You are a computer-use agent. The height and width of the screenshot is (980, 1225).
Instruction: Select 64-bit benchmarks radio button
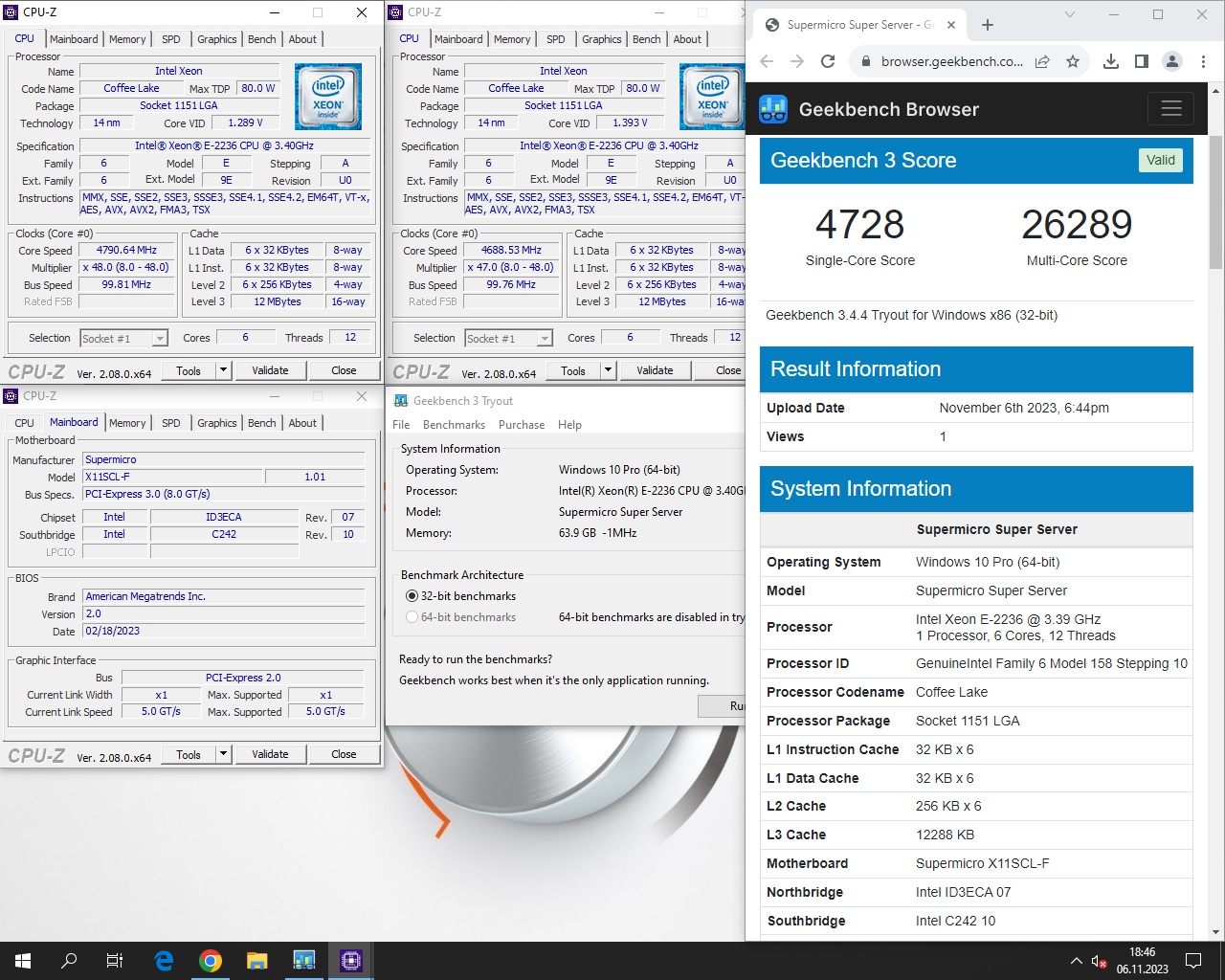412,617
